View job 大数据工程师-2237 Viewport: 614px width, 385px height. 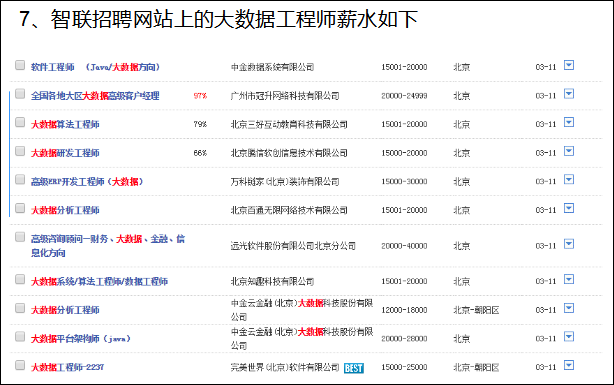tap(67, 367)
